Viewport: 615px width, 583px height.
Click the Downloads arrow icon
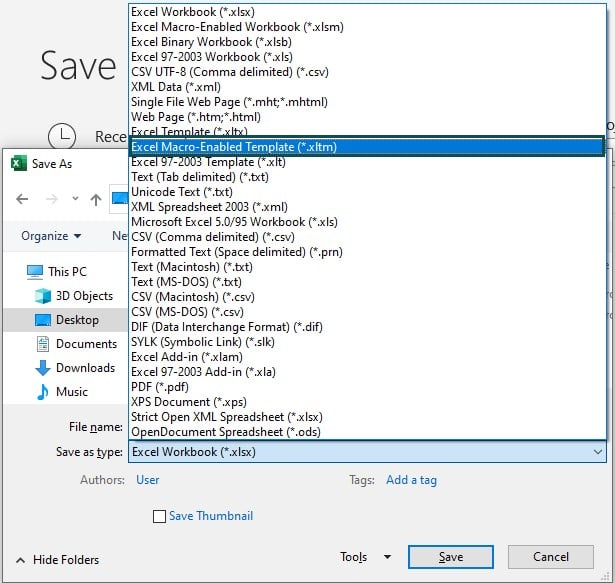tap(43, 368)
